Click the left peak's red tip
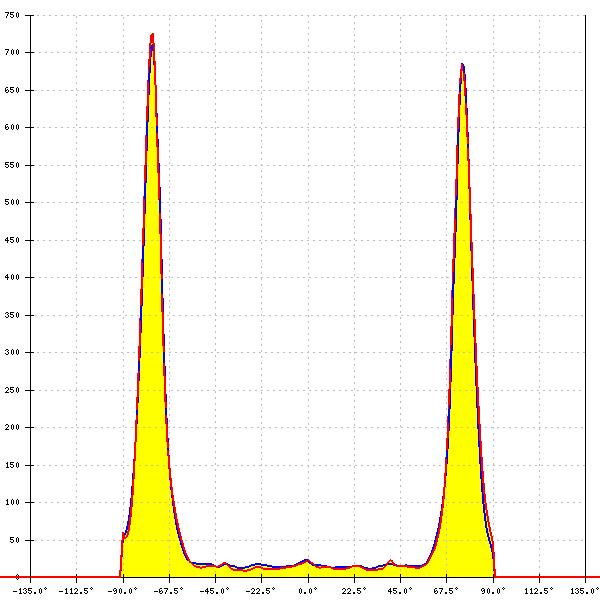This screenshot has width=600, height=600. (x=152, y=37)
